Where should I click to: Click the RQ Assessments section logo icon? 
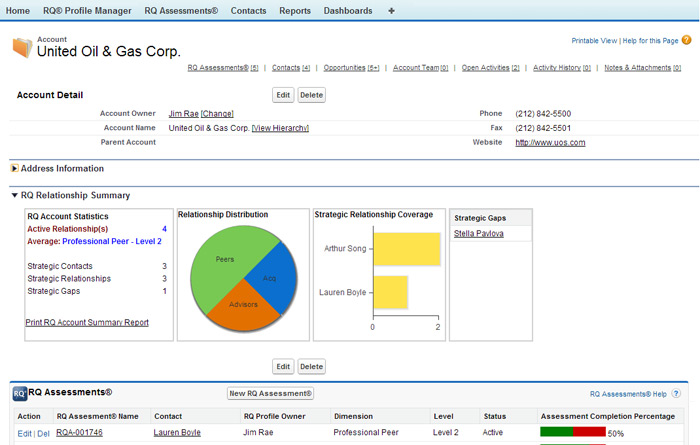[x=19, y=394]
